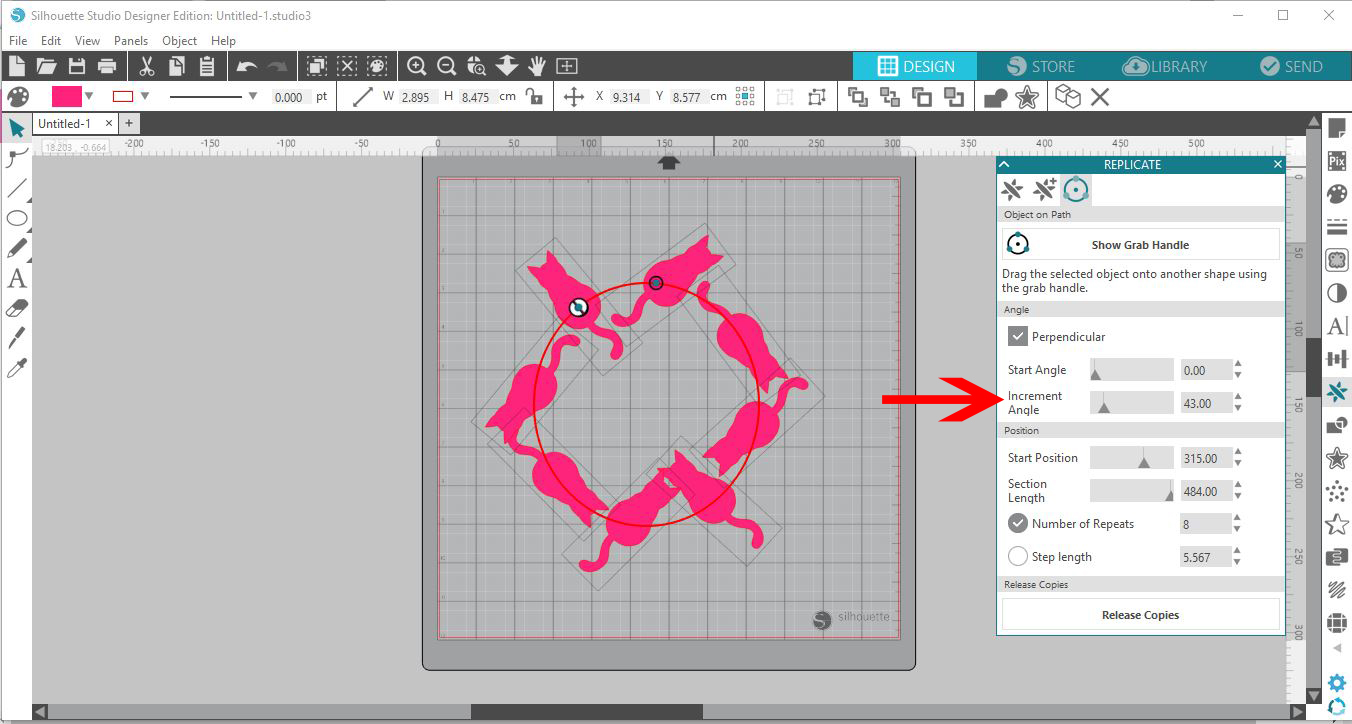
Task: Increase the Section Length value
Action: 1238,486
